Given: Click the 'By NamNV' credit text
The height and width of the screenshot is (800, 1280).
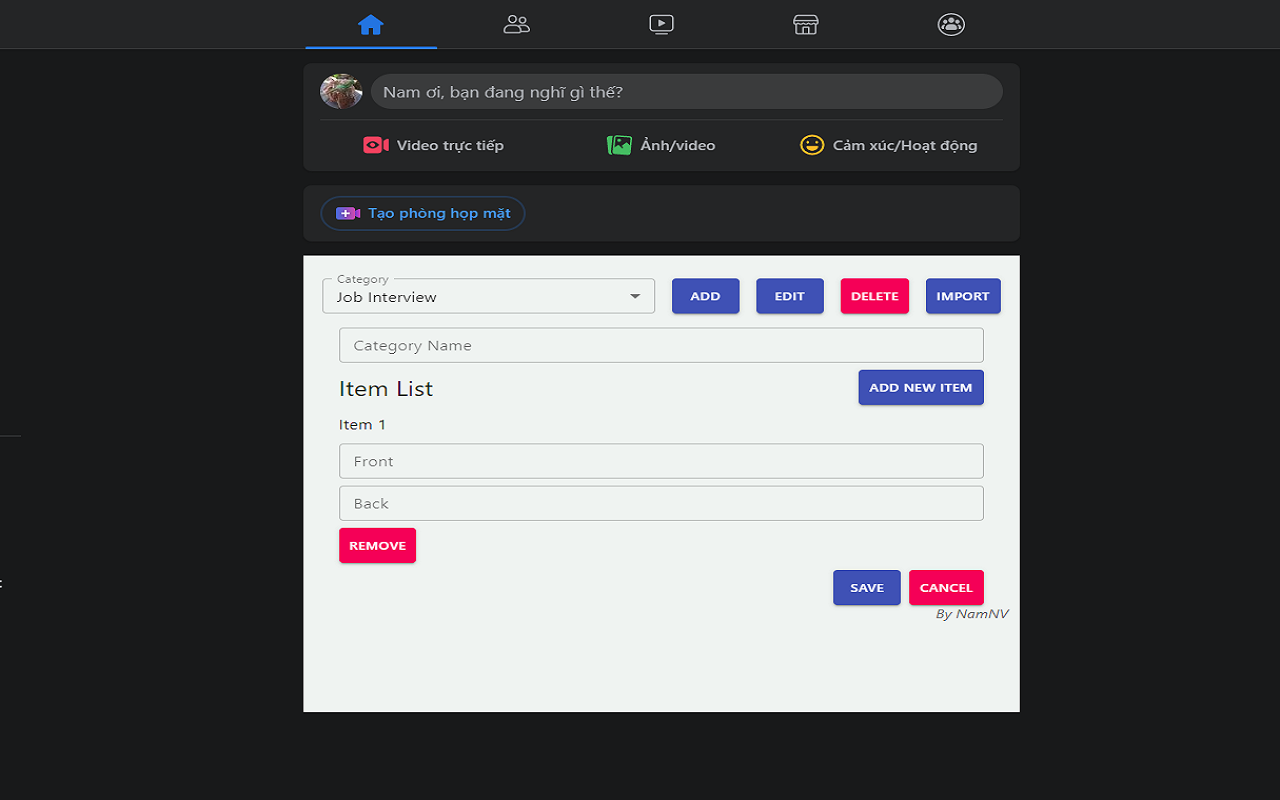Looking at the screenshot, I should point(972,614).
